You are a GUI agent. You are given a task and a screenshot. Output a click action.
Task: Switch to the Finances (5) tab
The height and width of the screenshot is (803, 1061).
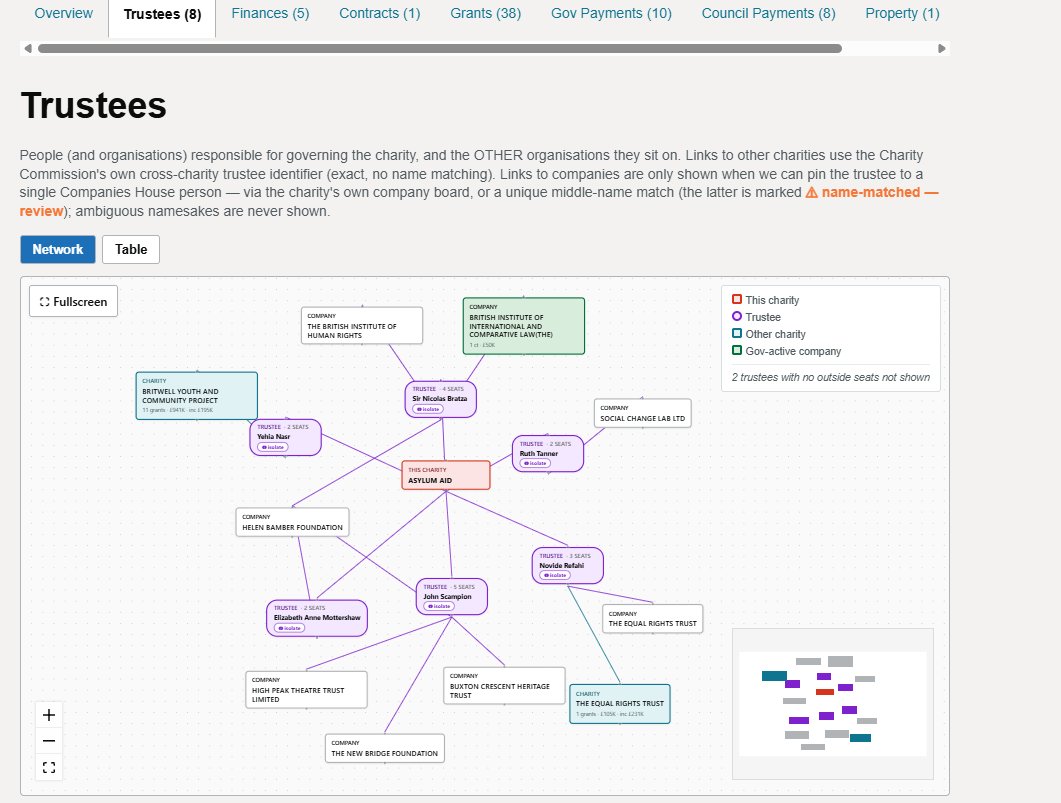tap(270, 14)
